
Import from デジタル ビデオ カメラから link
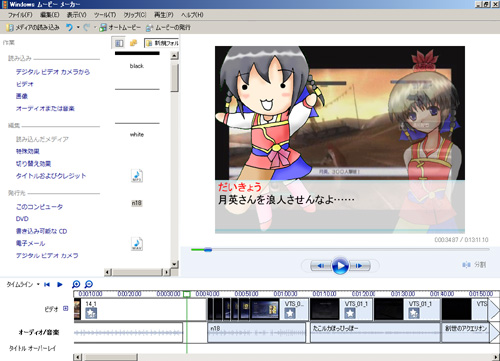tap(53, 72)
